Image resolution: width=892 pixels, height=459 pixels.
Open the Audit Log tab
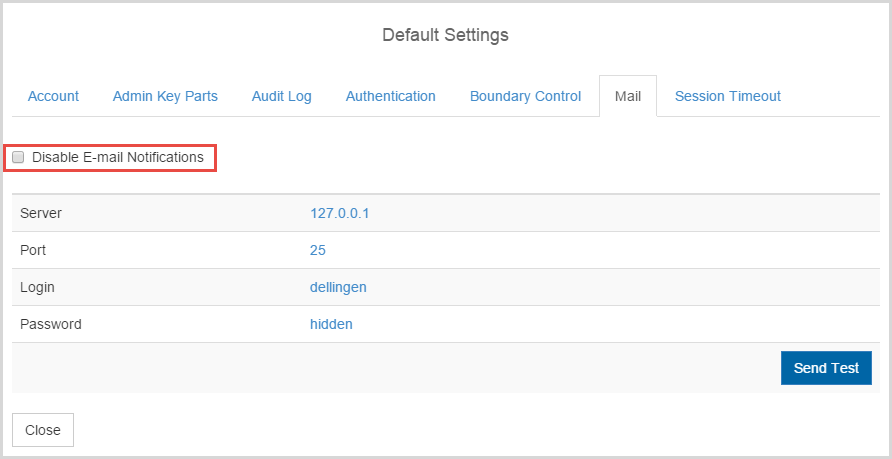point(282,96)
